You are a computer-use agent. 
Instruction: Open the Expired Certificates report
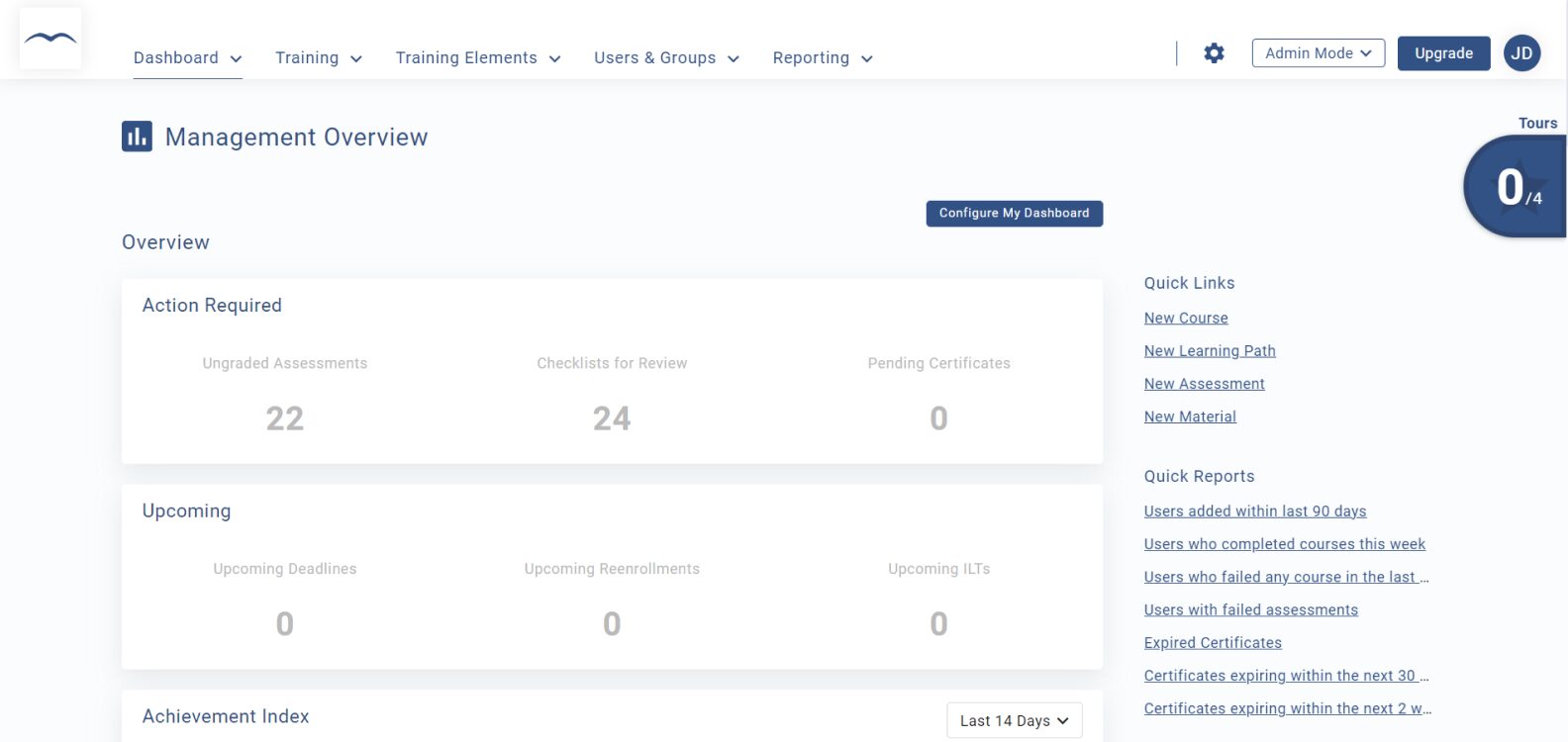click(1213, 643)
